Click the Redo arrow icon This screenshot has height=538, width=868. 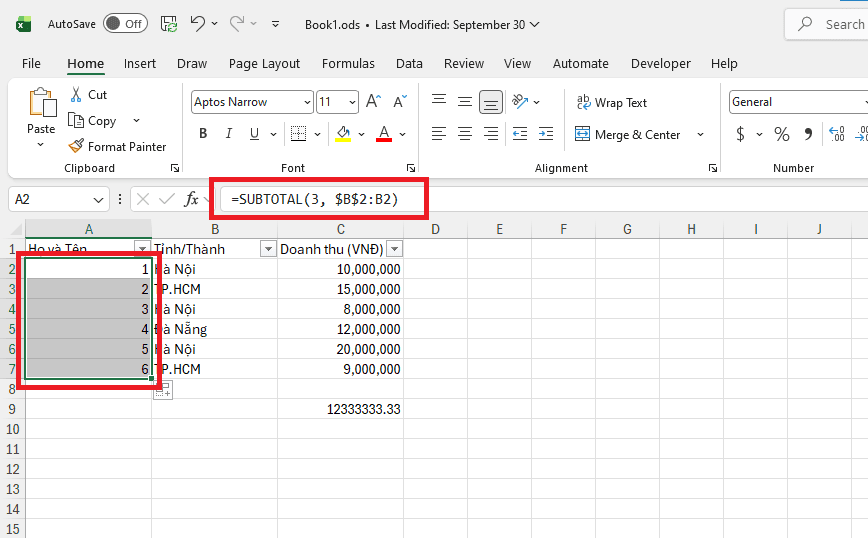[x=237, y=24]
